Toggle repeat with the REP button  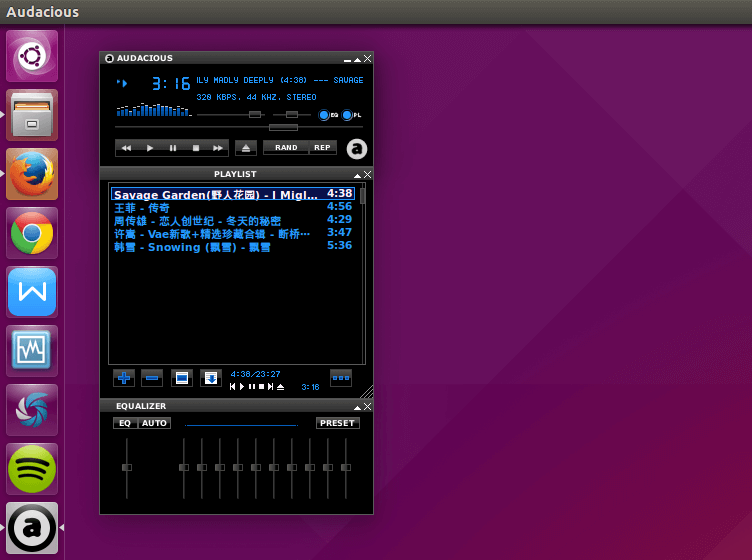322,148
